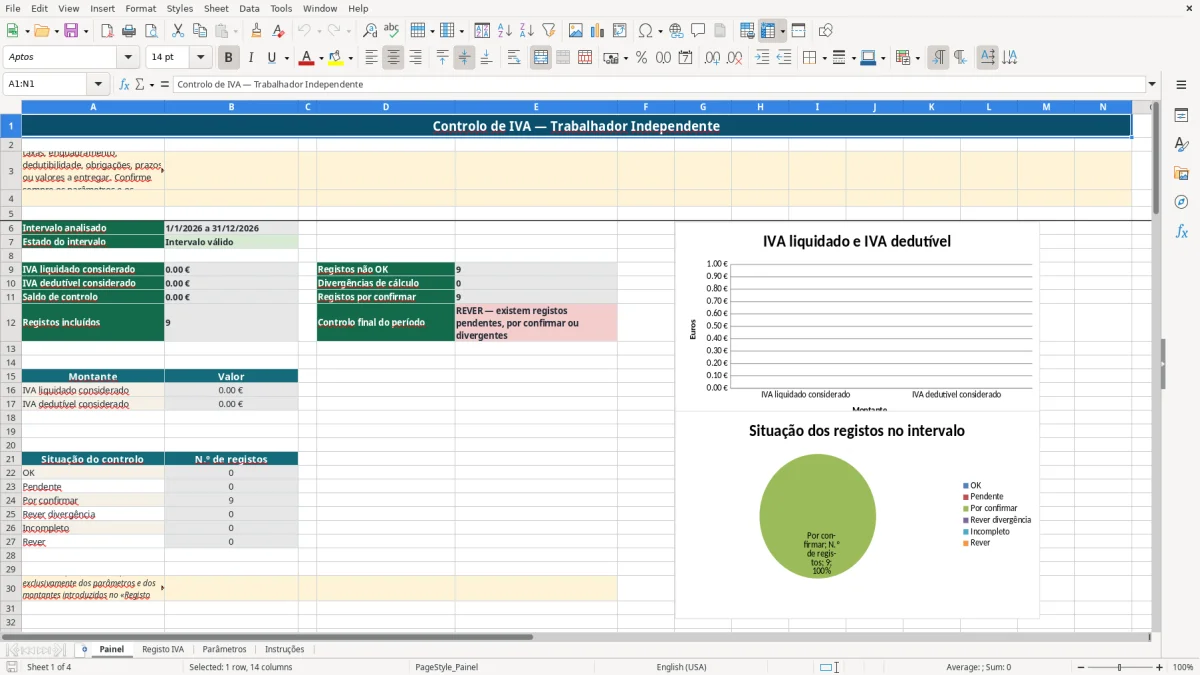This screenshot has height=675, width=1200.
Task: Insert a chart
Action: (x=597, y=31)
